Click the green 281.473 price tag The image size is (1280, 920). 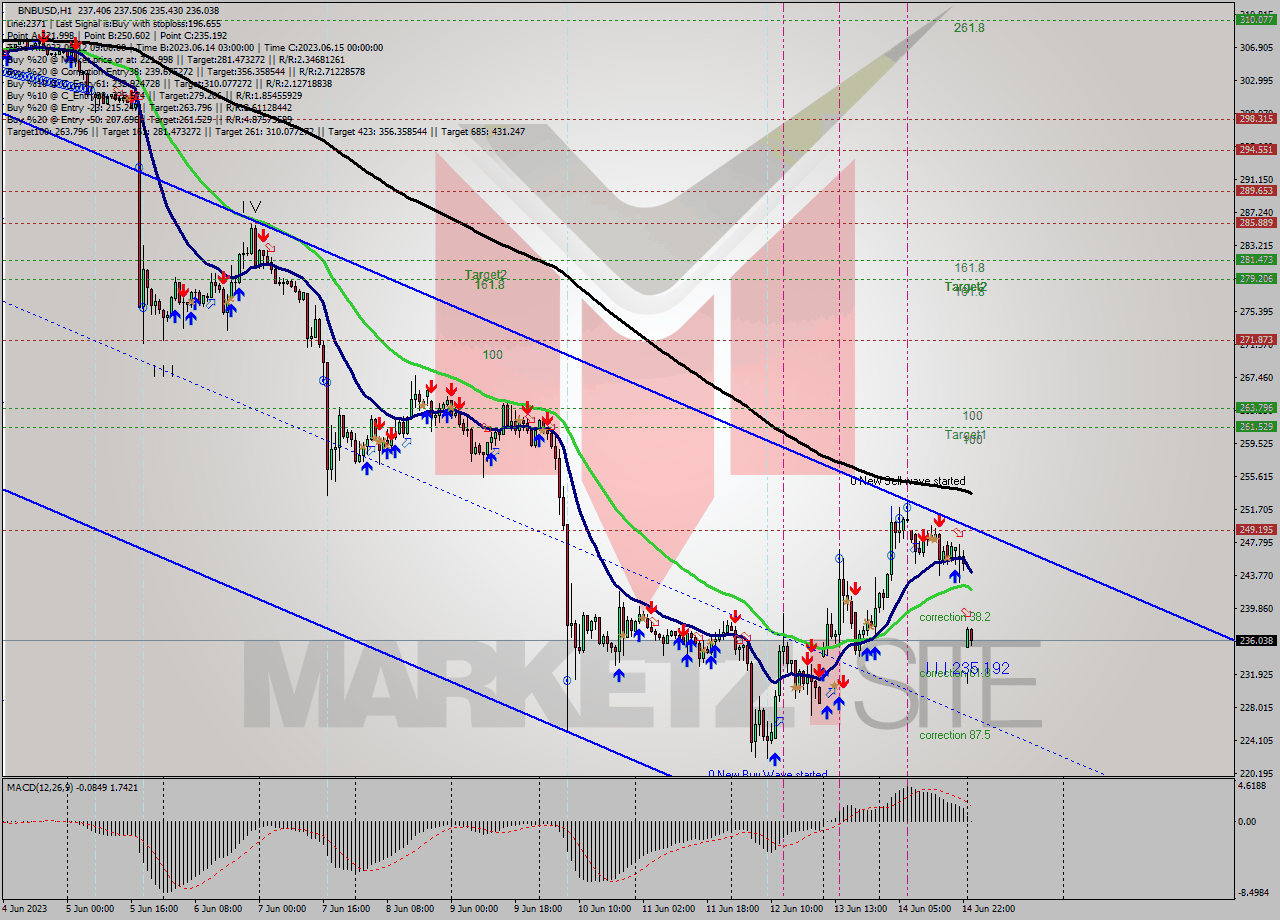pyautogui.click(x=1256, y=259)
